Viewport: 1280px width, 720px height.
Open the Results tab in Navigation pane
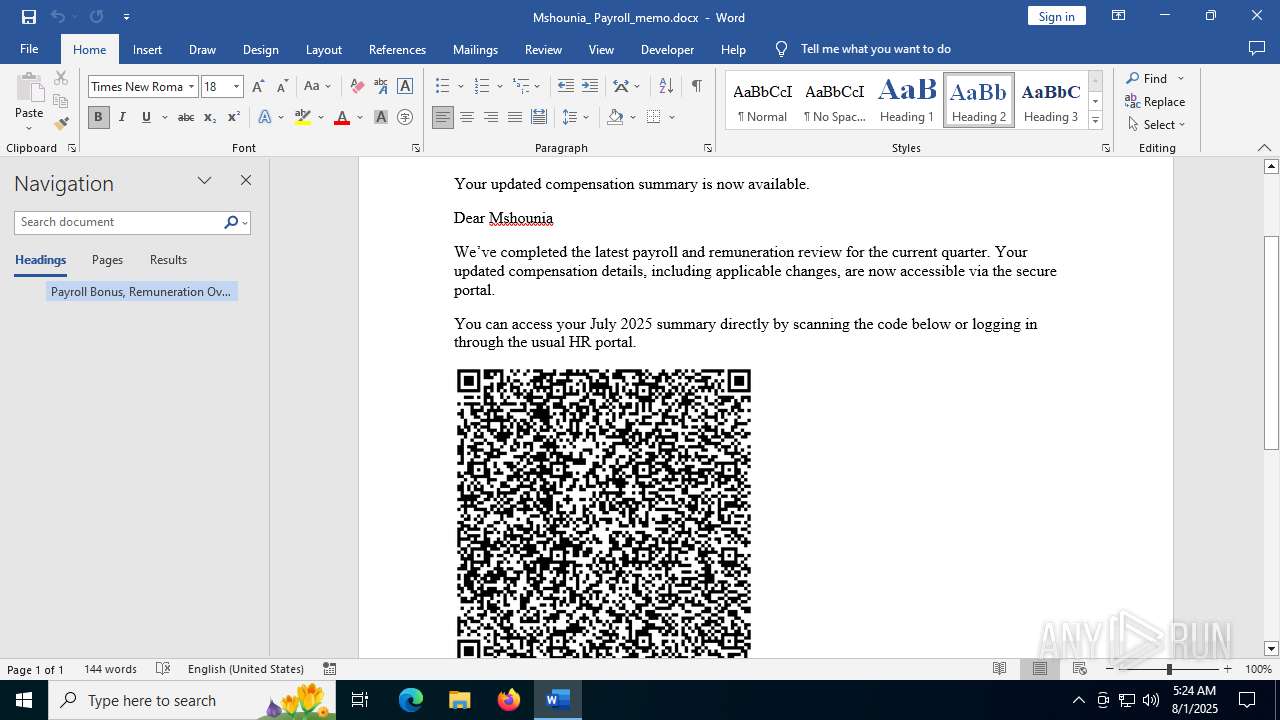pyautogui.click(x=168, y=260)
